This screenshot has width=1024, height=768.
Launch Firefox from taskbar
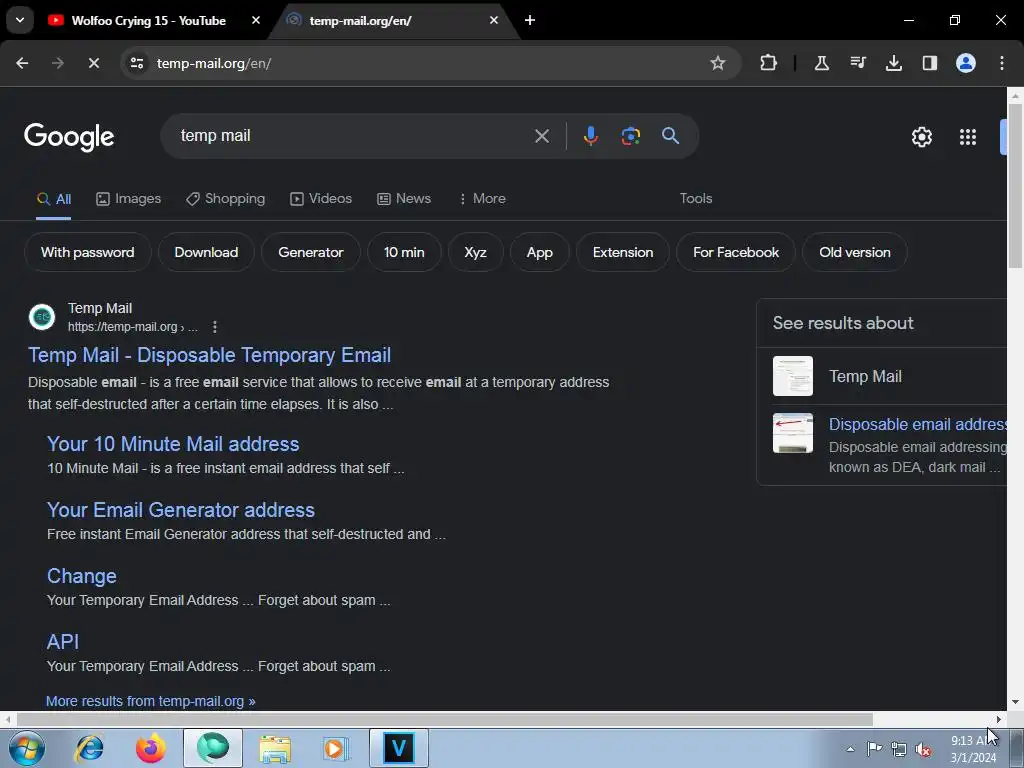151,748
